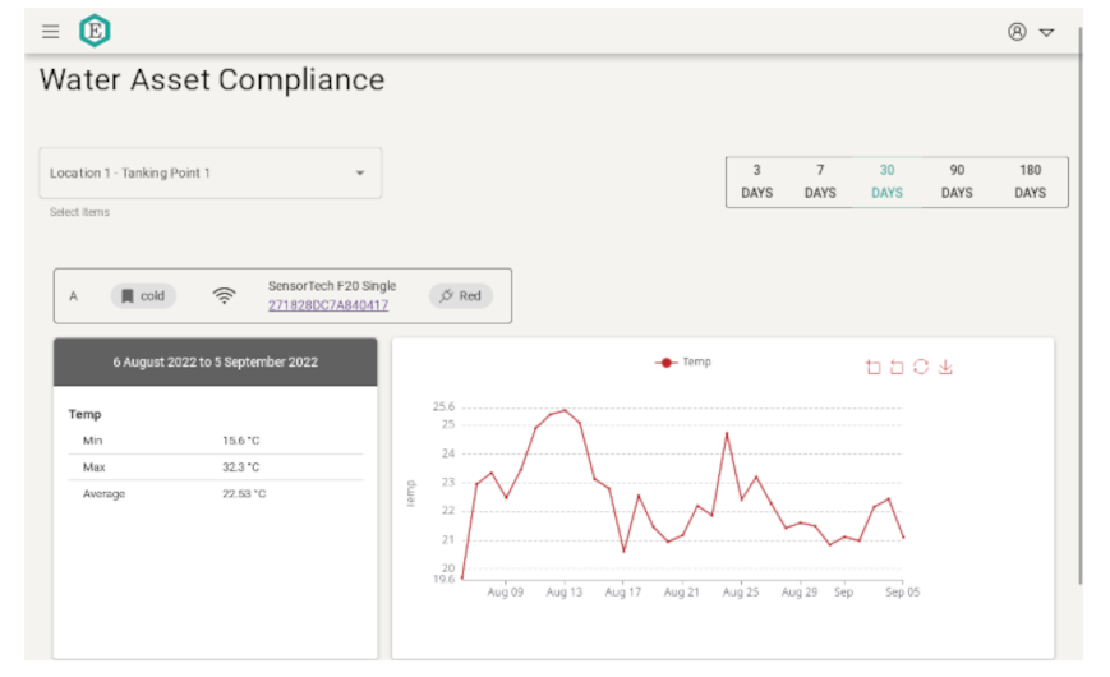Open the hamburger navigation menu
Image resolution: width=1110 pixels, height=677 pixels.
tap(50, 30)
